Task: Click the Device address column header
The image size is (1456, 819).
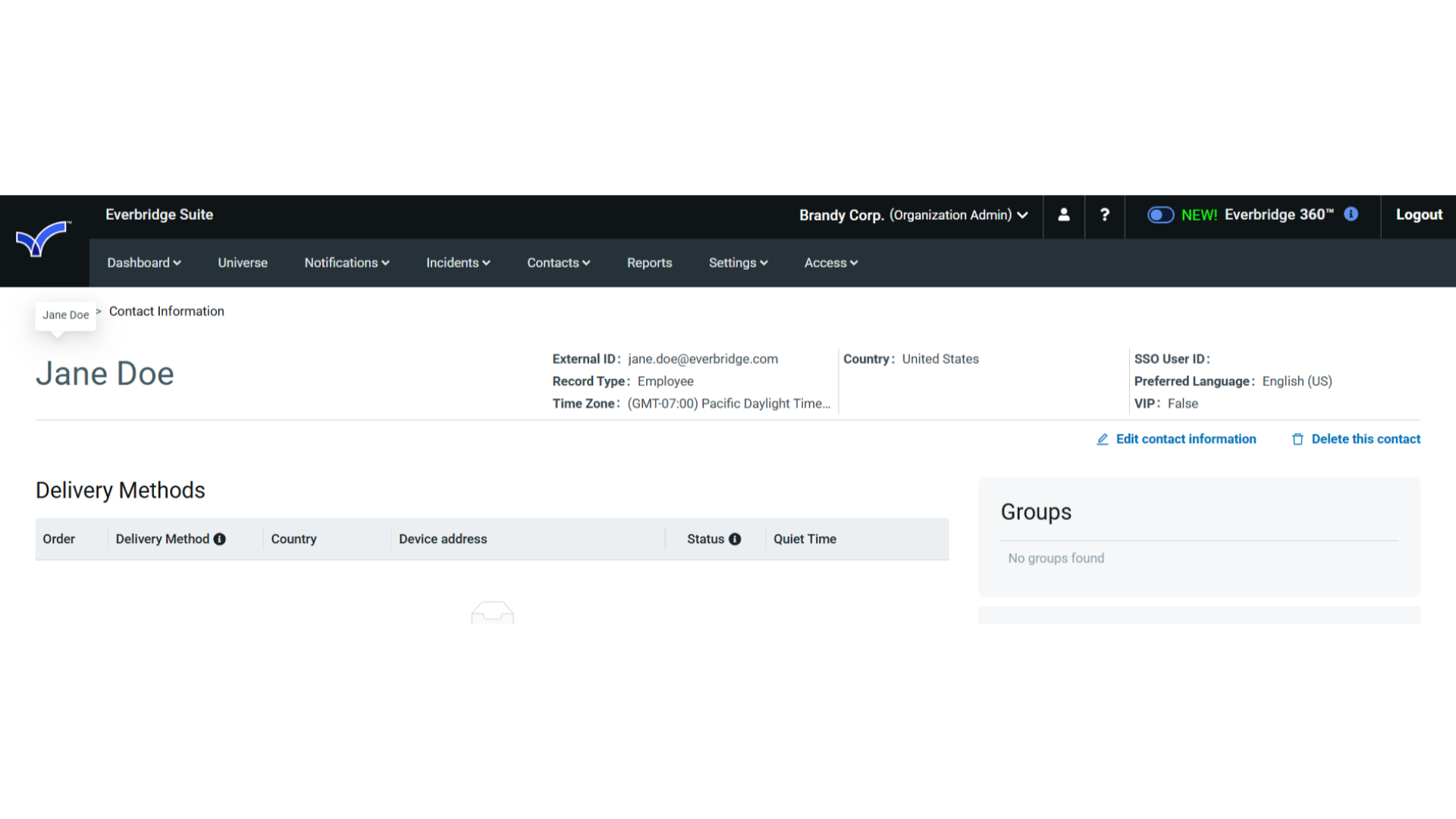Action: (x=443, y=539)
